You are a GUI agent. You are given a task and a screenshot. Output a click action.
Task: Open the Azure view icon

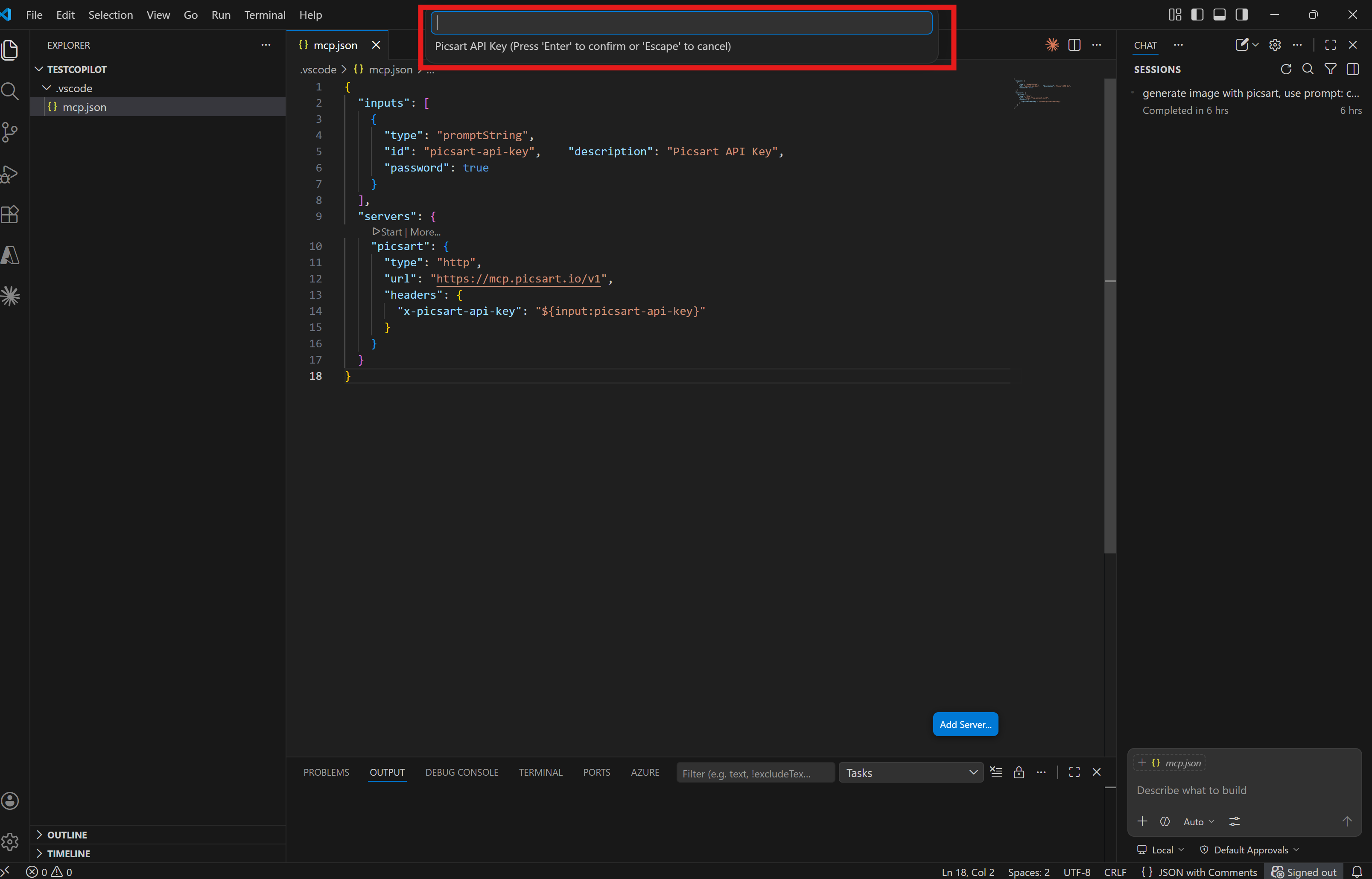10,255
